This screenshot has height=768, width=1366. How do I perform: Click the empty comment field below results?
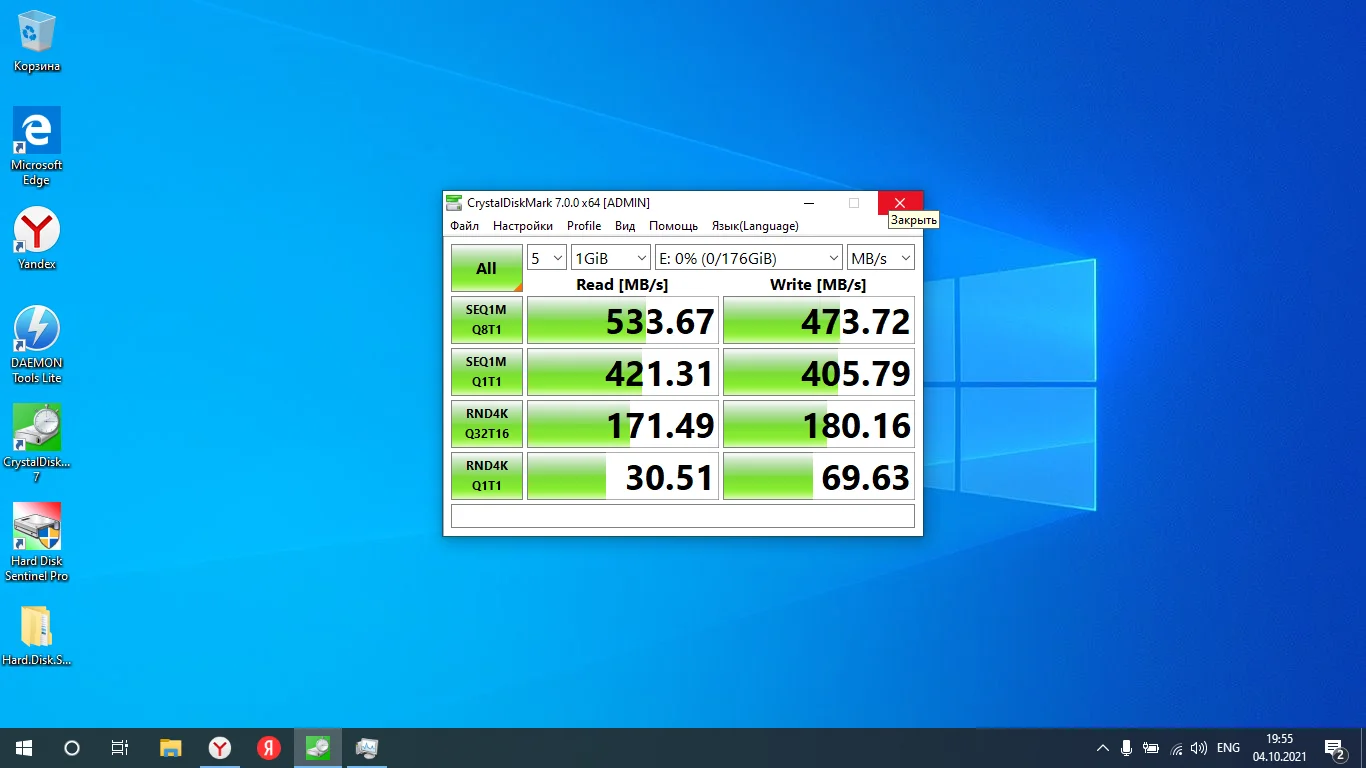tap(683, 516)
